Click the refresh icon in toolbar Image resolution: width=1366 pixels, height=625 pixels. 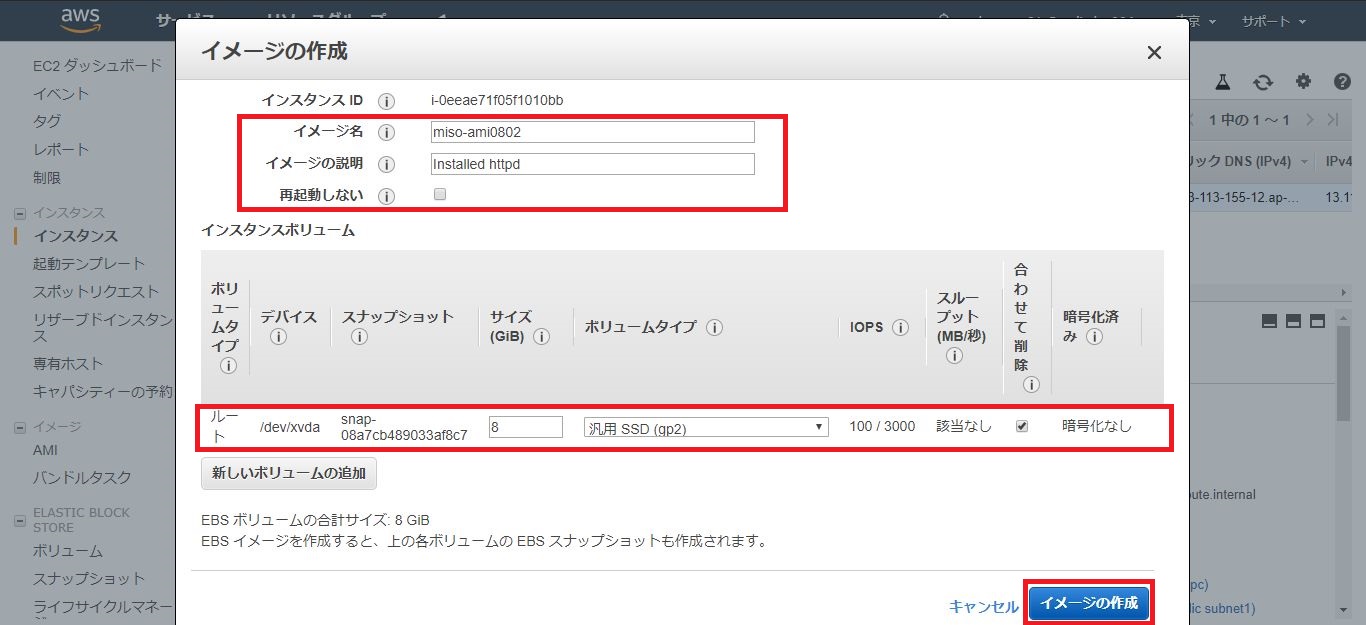tap(1264, 82)
